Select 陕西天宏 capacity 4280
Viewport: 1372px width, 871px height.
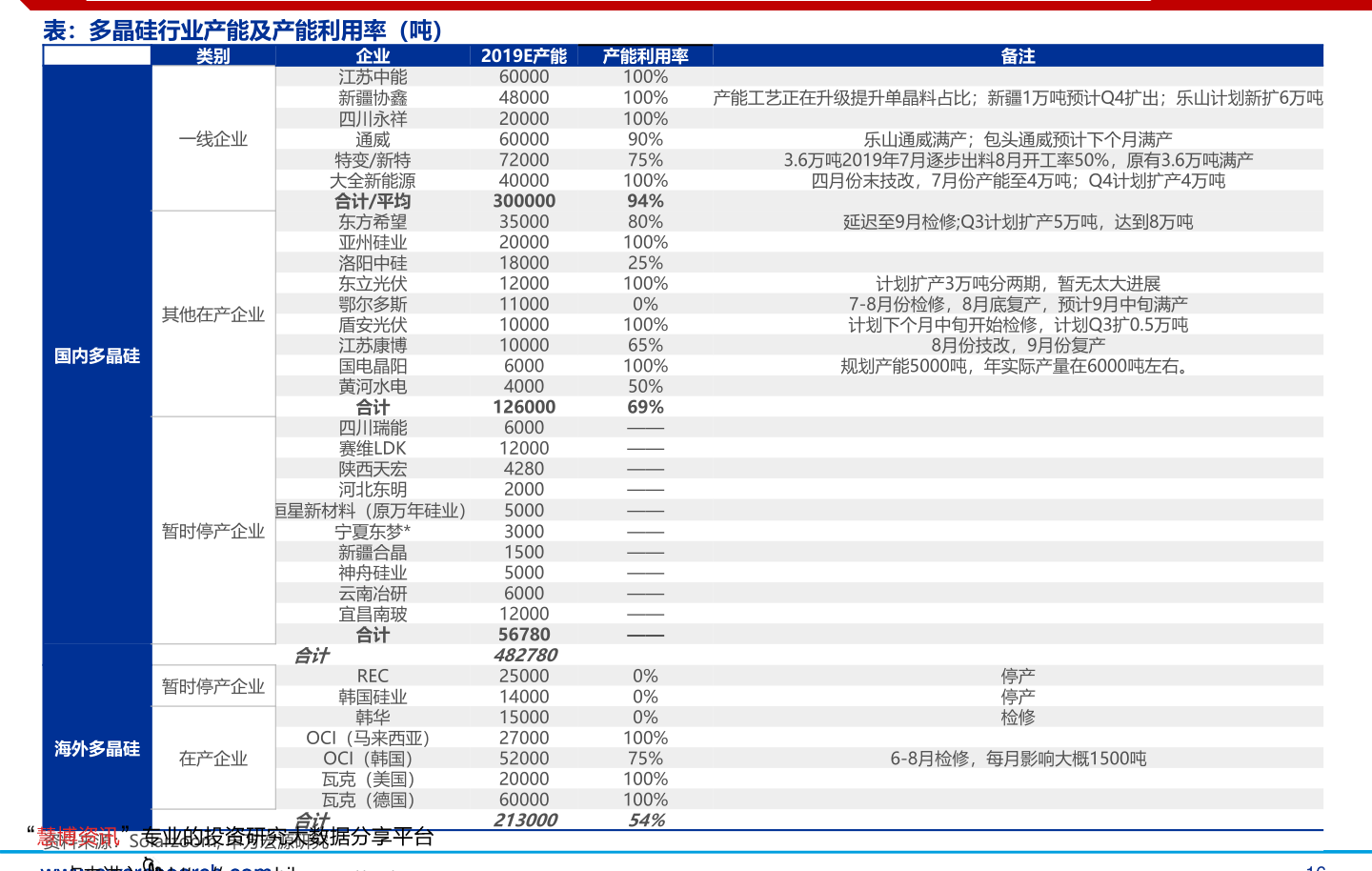524,470
